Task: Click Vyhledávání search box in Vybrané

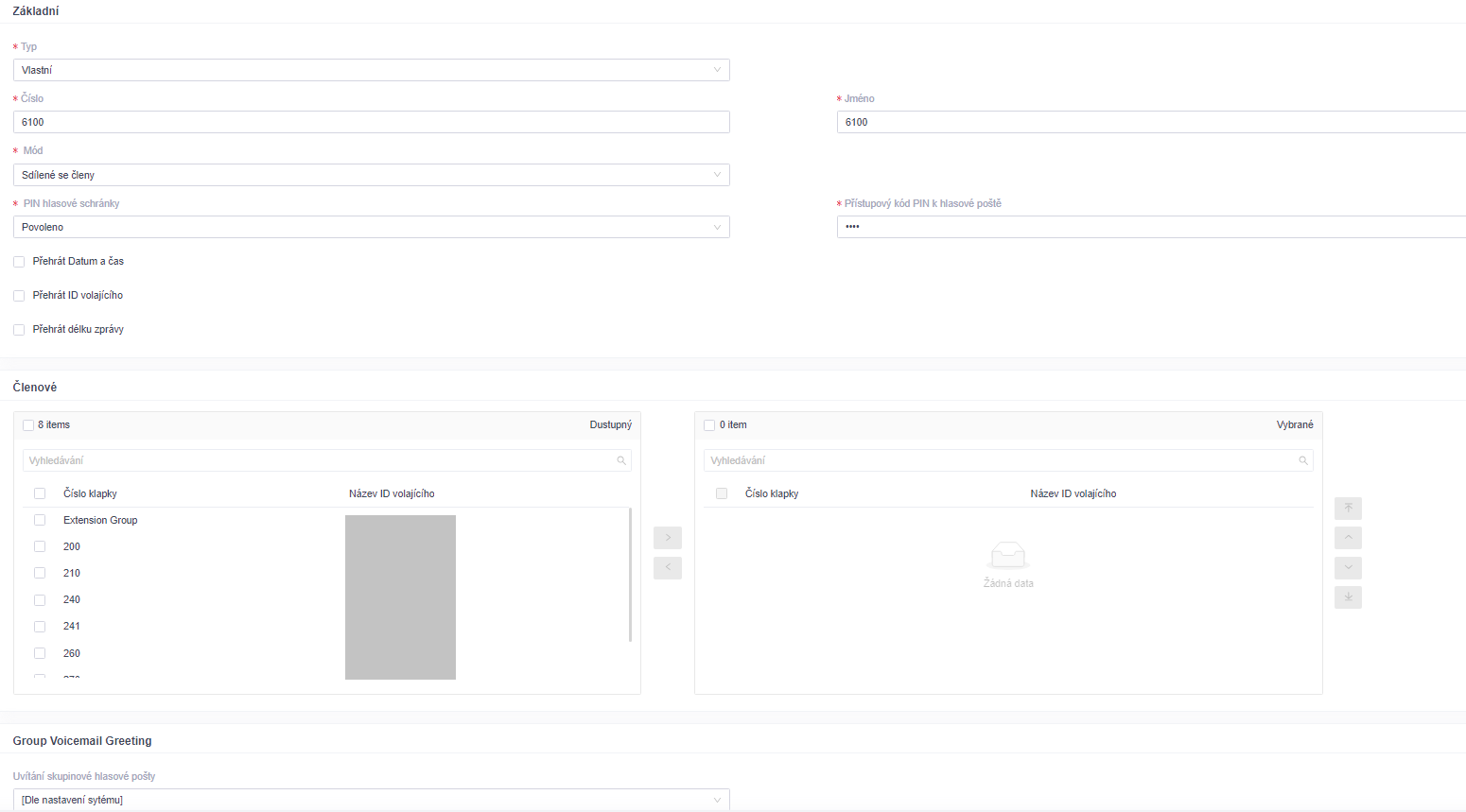Action: tap(1008, 460)
